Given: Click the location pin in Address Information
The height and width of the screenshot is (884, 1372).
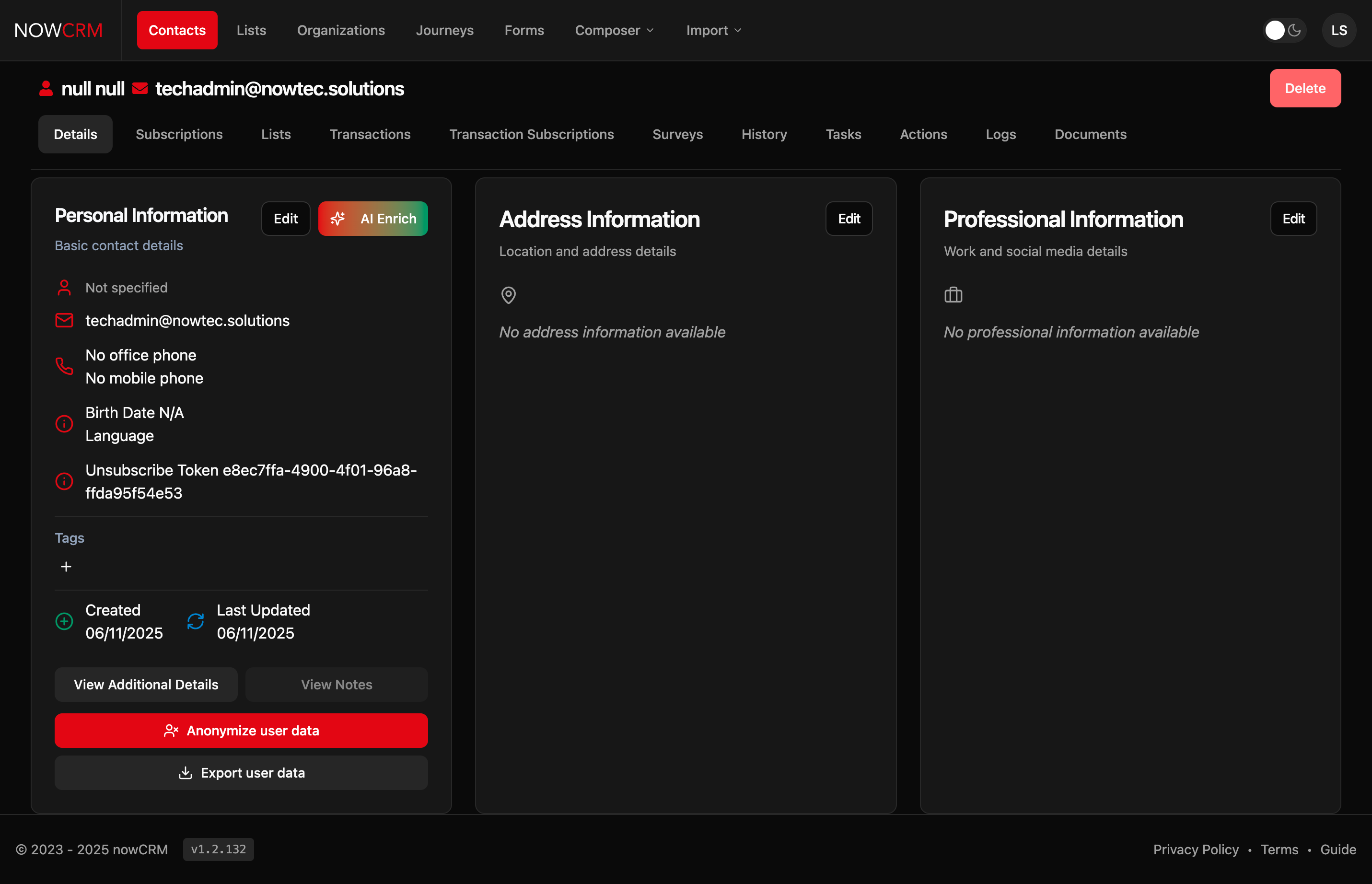Looking at the screenshot, I should tap(508, 295).
